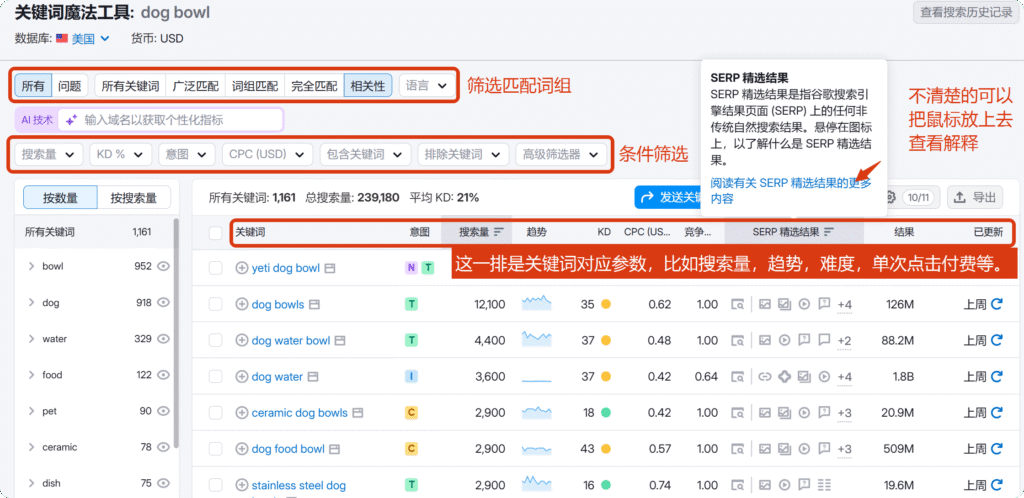Refresh metrics for dog water bowl row
Viewport: 1024px width, 498px height.
click(997, 340)
